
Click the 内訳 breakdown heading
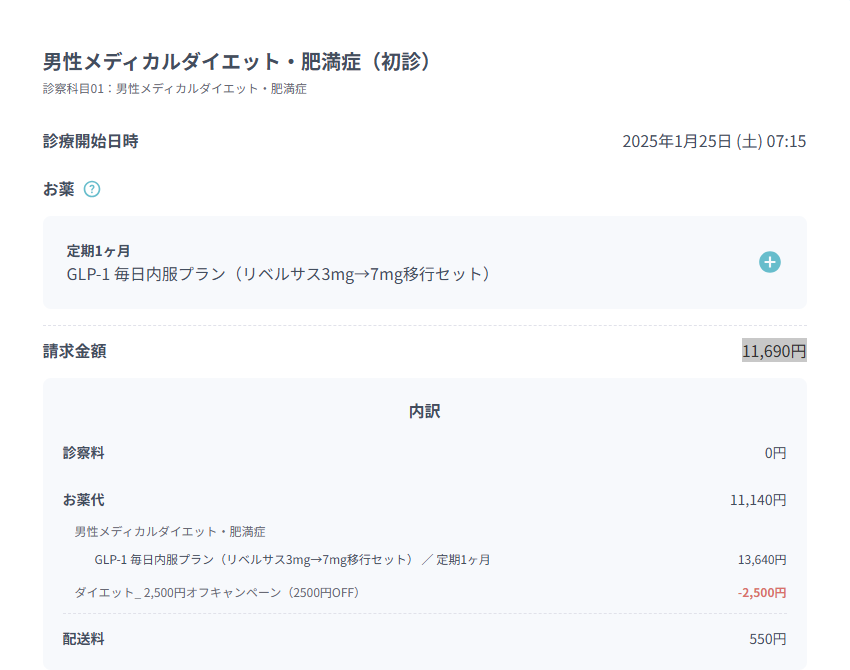(424, 411)
